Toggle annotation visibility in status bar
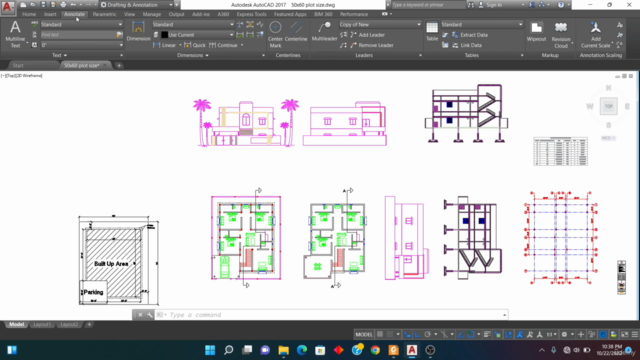Image resolution: width=640 pixels, height=360 pixels. coord(520,334)
